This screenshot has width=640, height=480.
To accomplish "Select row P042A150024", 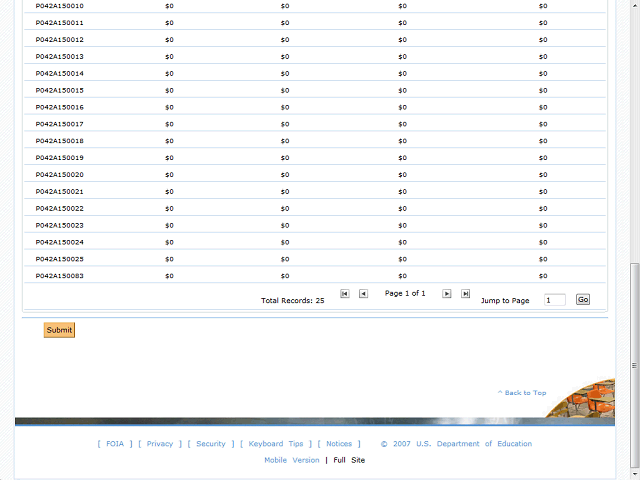I will click(x=315, y=242).
